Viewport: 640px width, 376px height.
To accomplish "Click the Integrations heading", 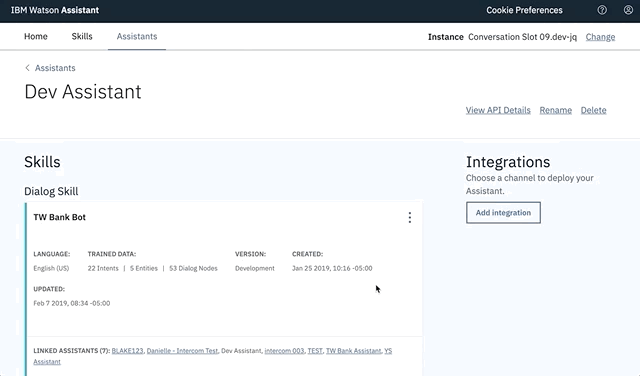I will point(508,162).
